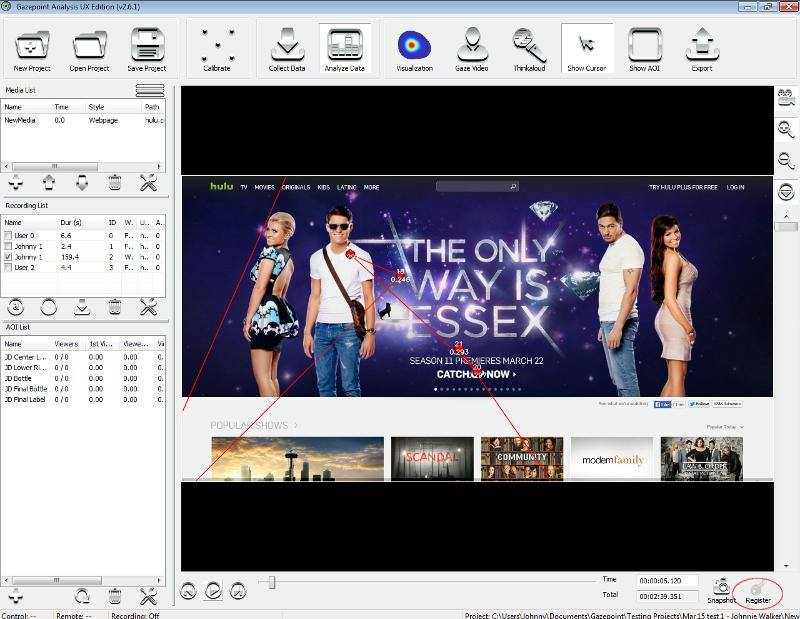Viewport: 800px width, 619px height.
Task: Select the JD Center L... AOI row
Action: click(x=83, y=357)
